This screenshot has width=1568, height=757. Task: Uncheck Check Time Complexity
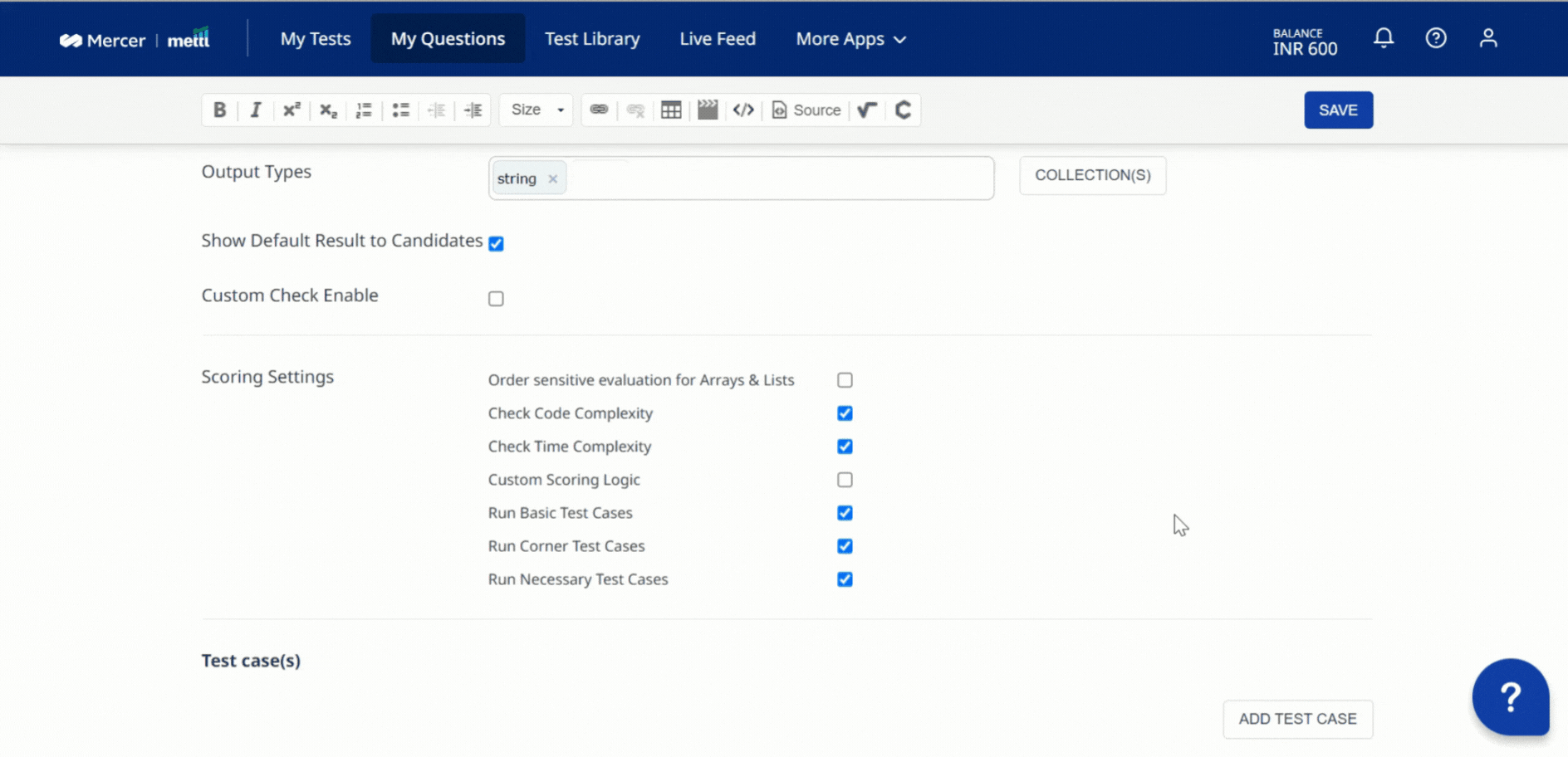845,447
